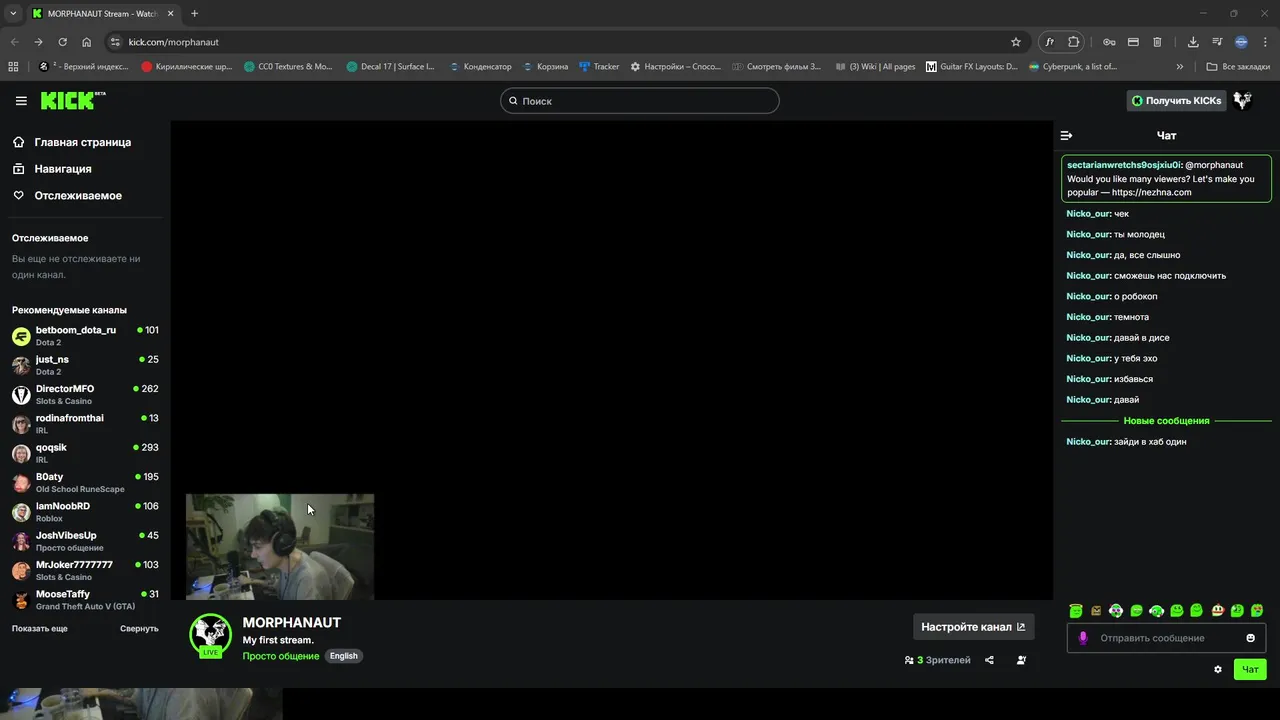This screenshot has height=720, width=1280.
Task: Open IamNoobRD recommended channel
Action: (85, 512)
